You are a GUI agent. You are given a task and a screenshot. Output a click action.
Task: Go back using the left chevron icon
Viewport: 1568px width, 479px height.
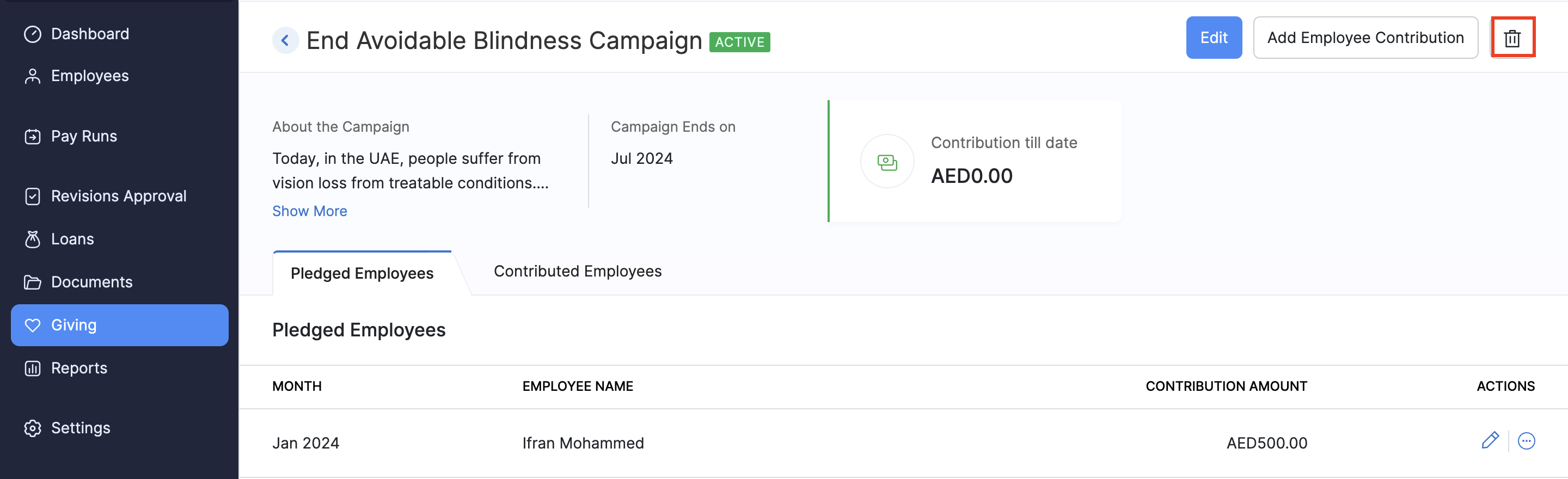click(285, 41)
